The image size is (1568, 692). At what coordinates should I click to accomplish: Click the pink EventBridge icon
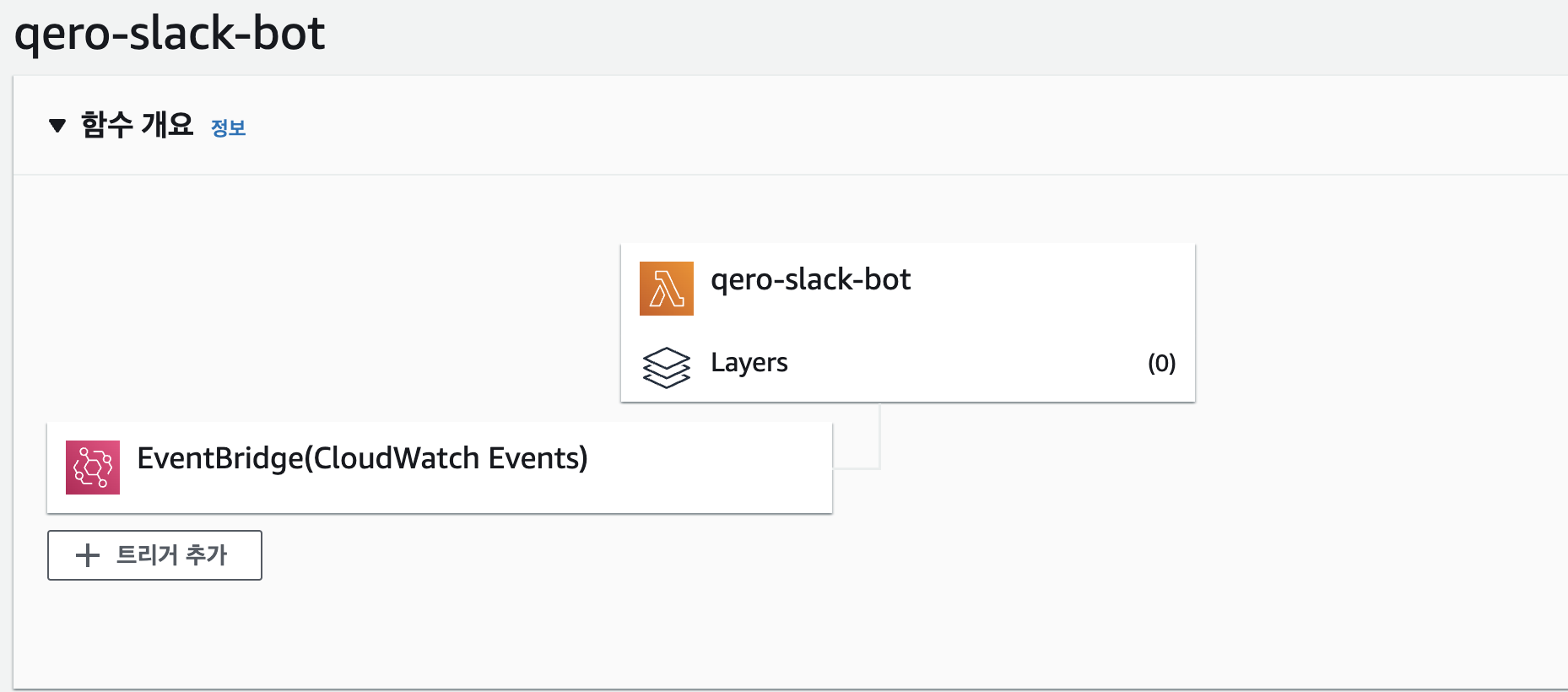coord(93,468)
